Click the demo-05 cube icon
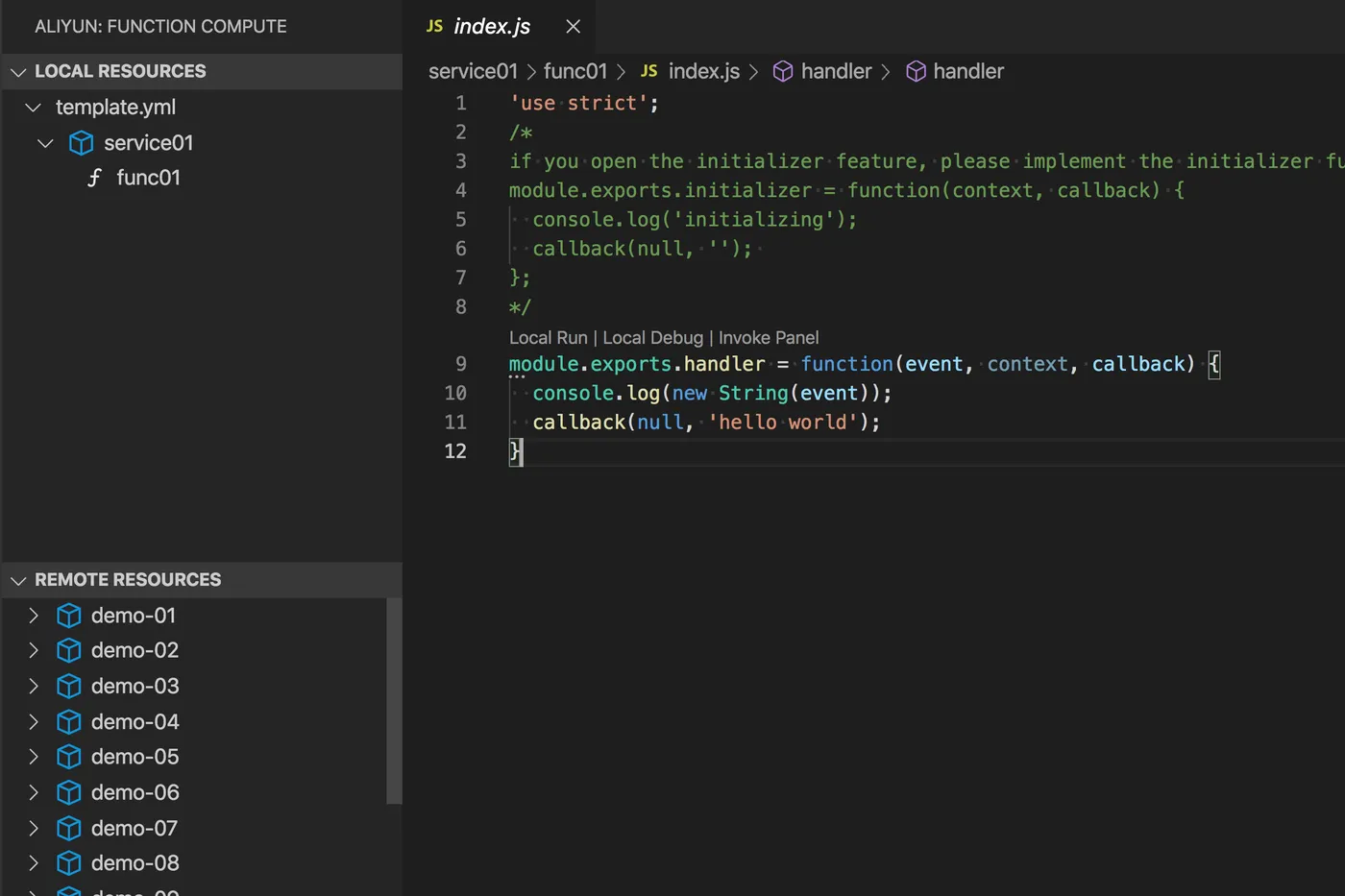1345x896 pixels. tap(69, 757)
